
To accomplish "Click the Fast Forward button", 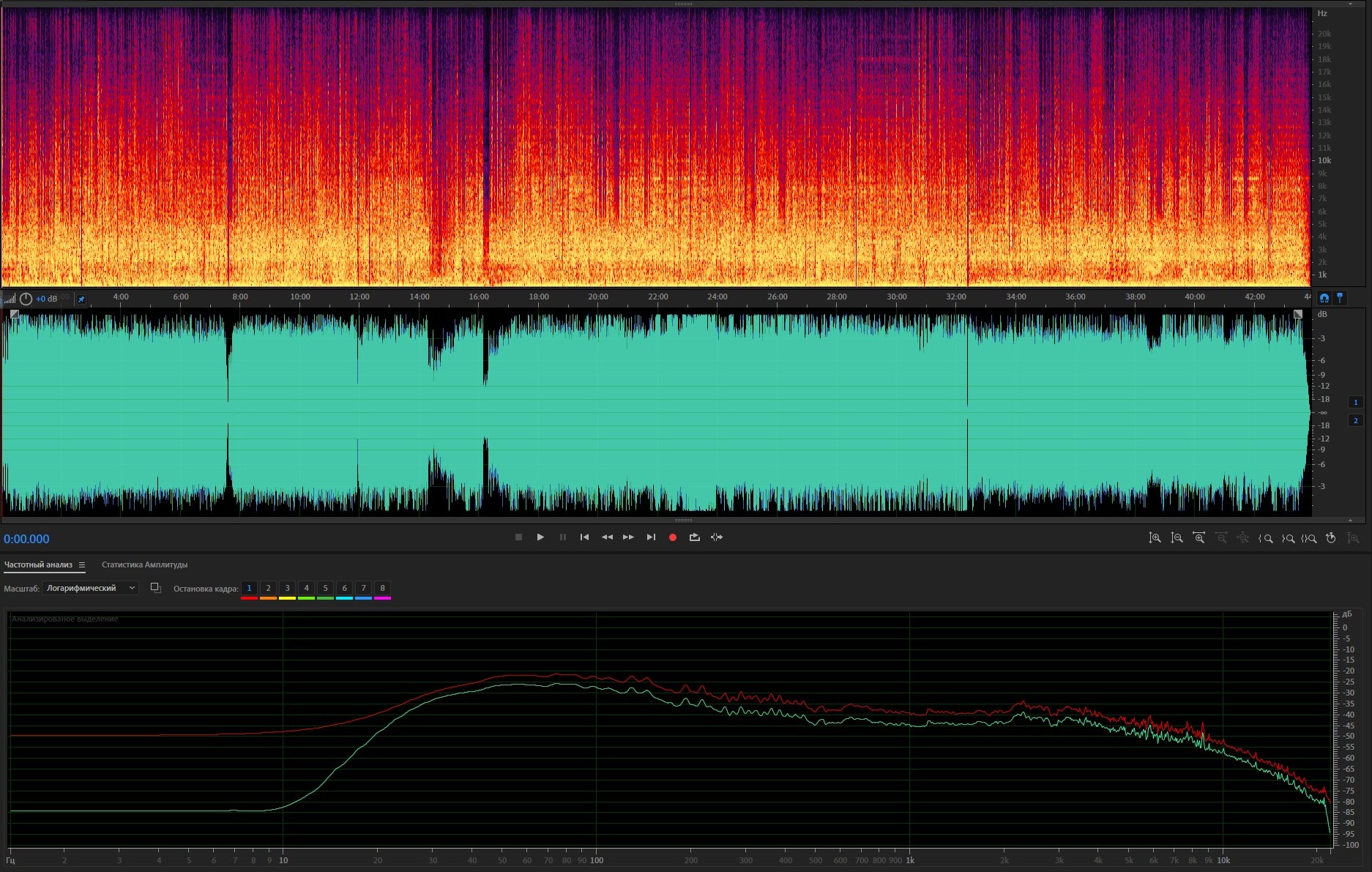I will tap(628, 537).
